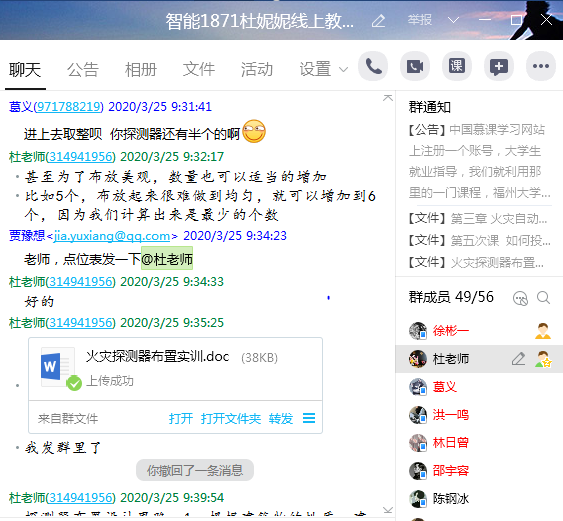Click the member filter icon beside search
This screenshot has height=521, width=563.
click(520, 298)
